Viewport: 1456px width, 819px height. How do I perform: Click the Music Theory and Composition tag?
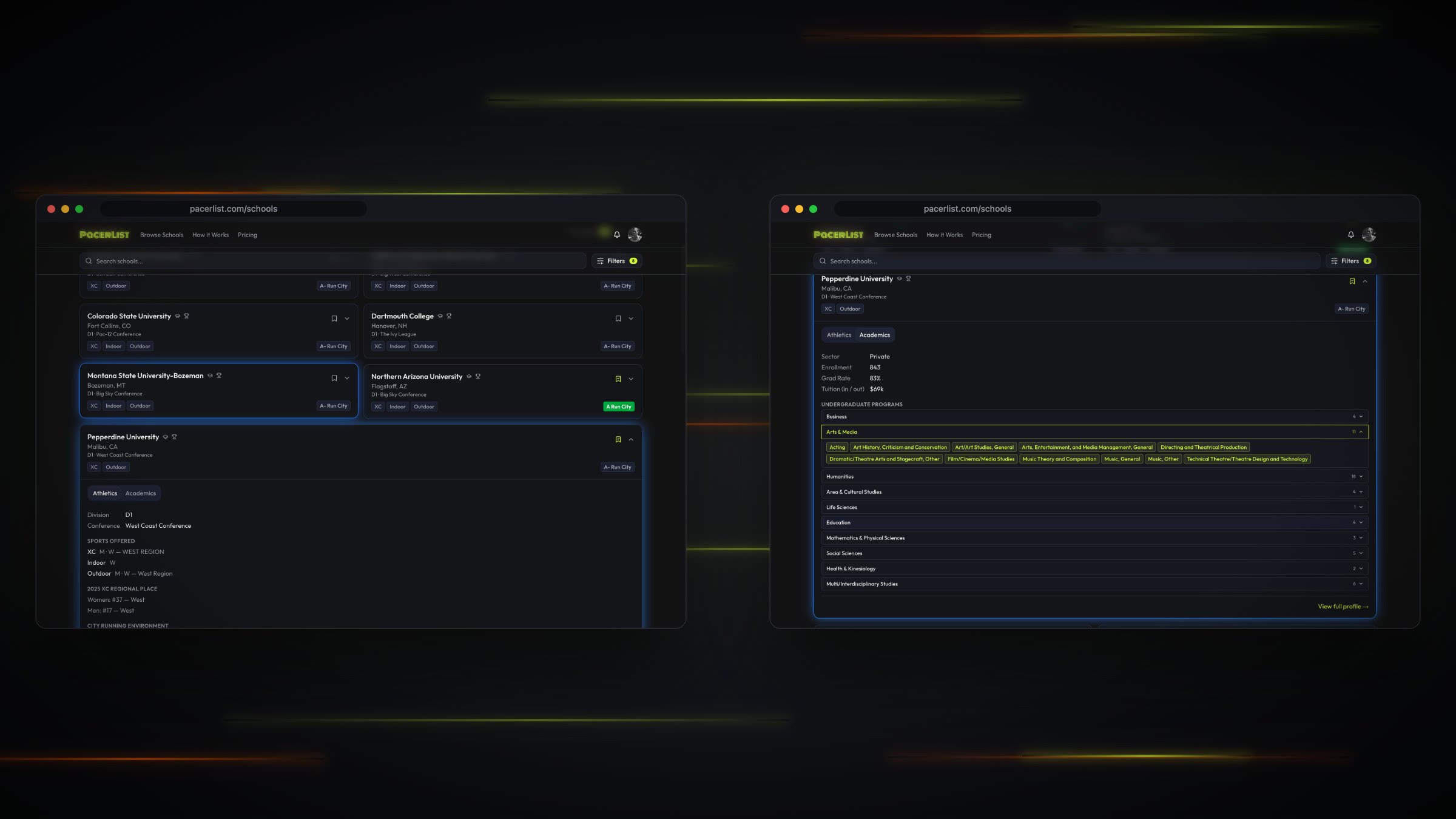tap(1059, 459)
